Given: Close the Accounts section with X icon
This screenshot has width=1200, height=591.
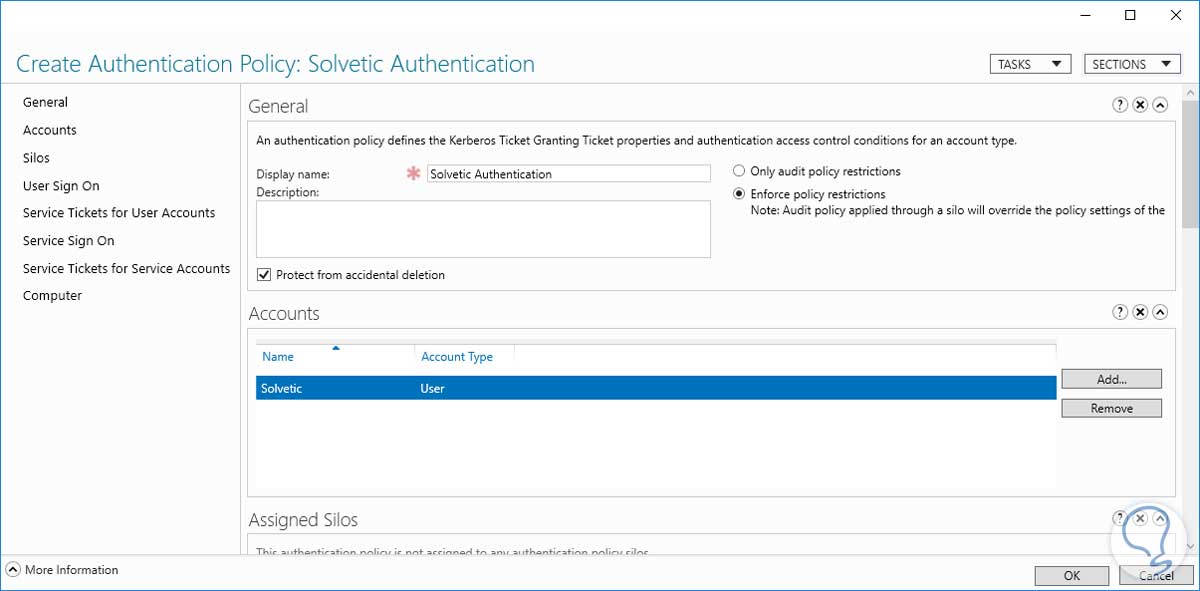Looking at the screenshot, I should coord(1140,312).
